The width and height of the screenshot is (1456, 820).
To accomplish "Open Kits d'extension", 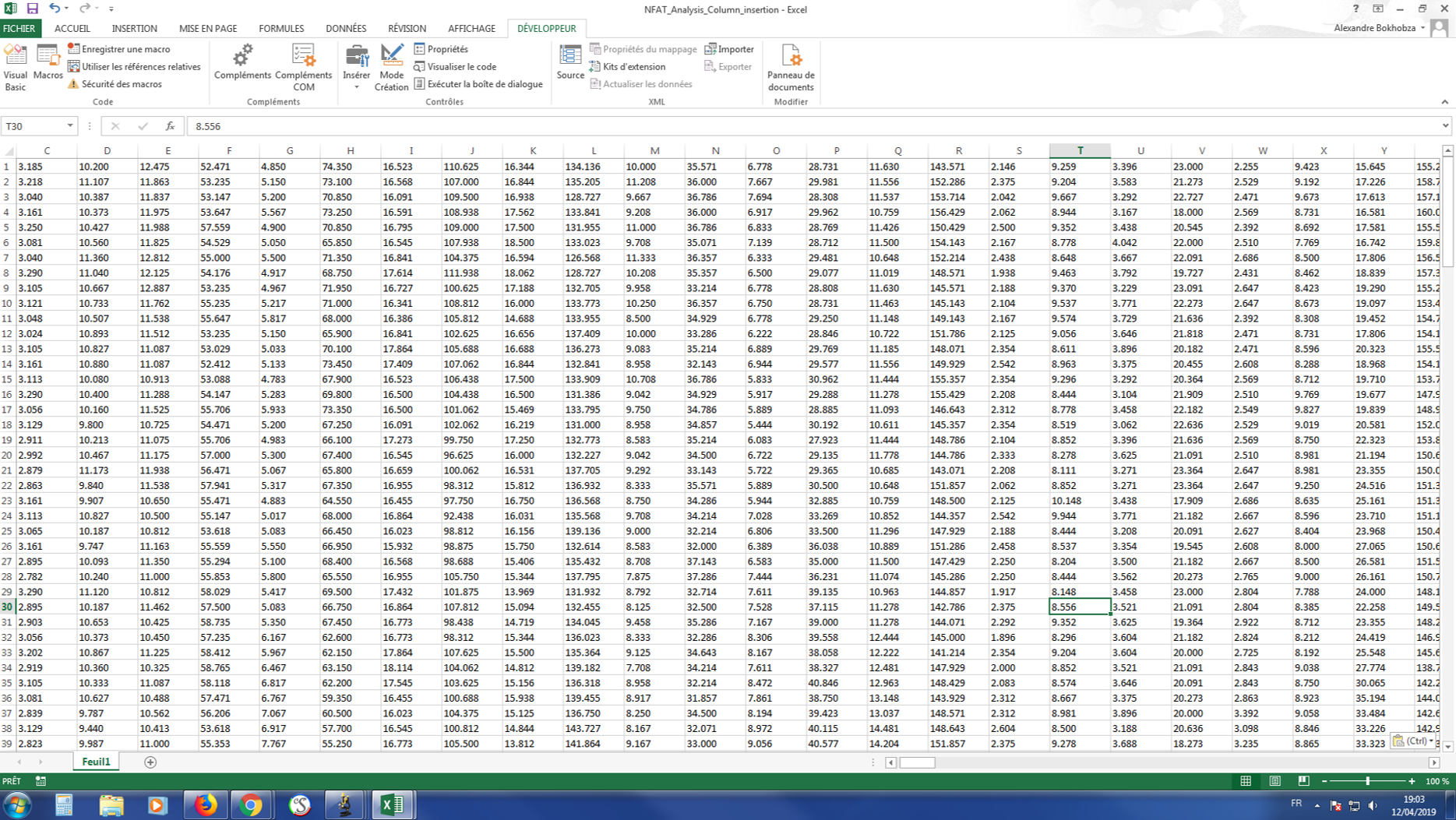I will pos(628,67).
